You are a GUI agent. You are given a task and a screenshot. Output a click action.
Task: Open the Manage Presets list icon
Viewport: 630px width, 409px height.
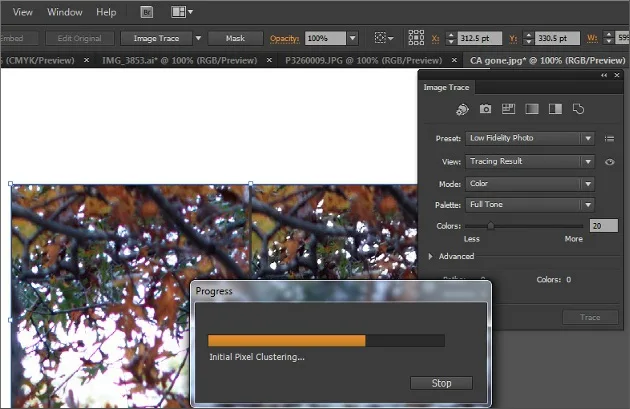[610, 139]
